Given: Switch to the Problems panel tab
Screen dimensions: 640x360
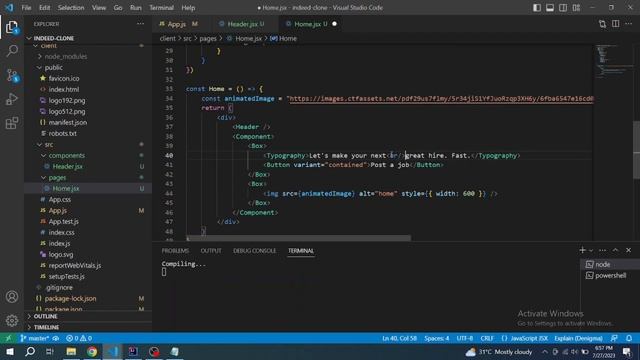Looking at the screenshot, I should [175, 251].
